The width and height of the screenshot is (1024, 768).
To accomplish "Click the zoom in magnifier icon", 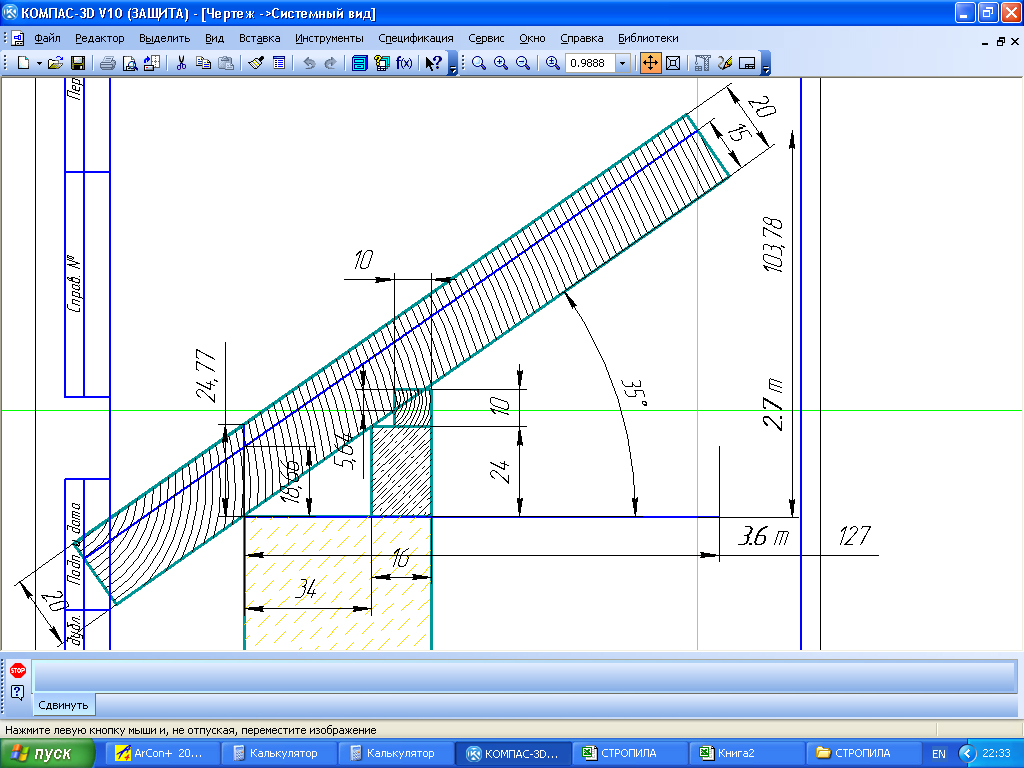I will tap(500, 63).
